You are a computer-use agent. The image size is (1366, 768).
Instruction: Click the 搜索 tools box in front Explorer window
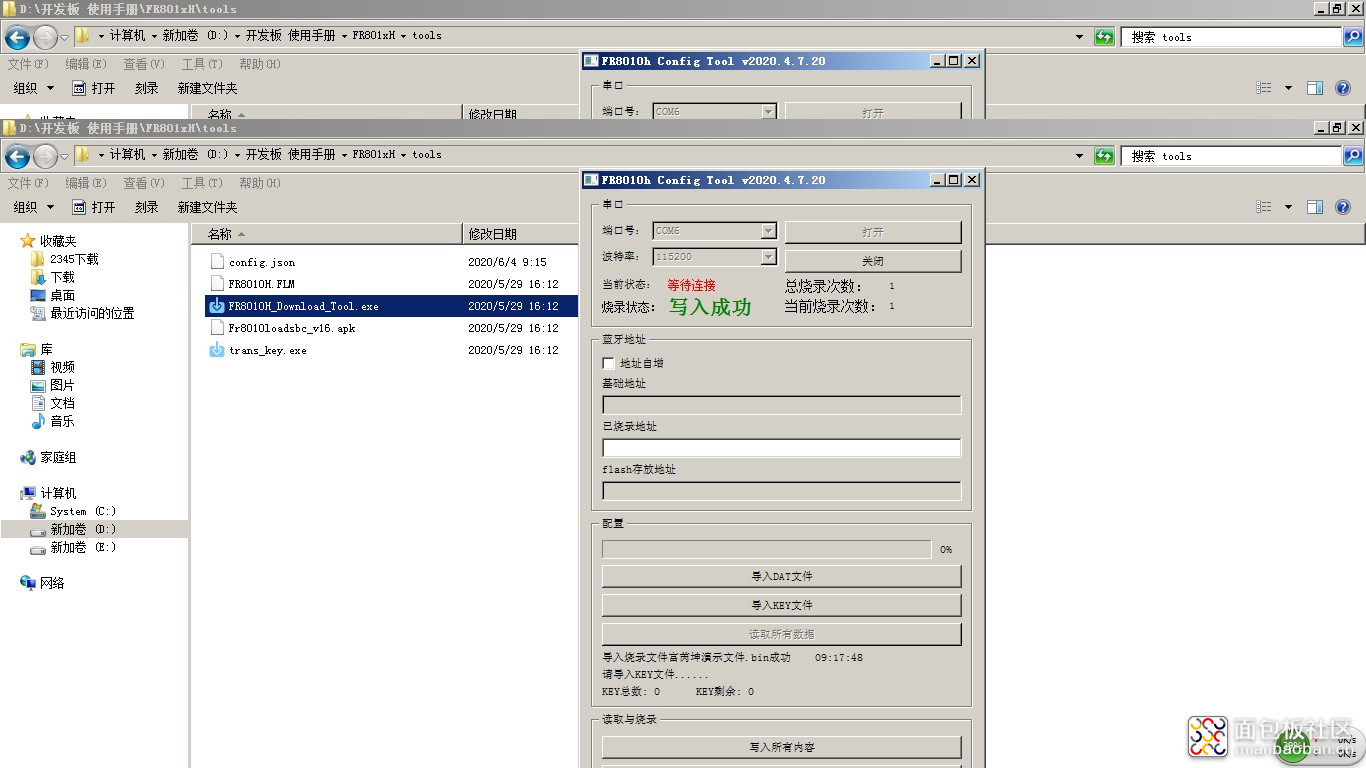point(1231,156)
